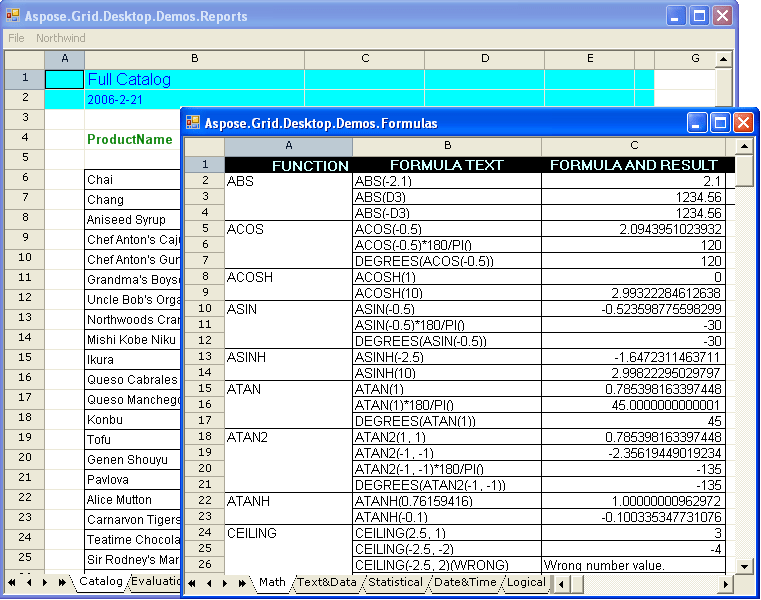This screenshot has width=761, height=600.
Task: Go to previous sheet tab in Reports window
Action: click(29, 582)
